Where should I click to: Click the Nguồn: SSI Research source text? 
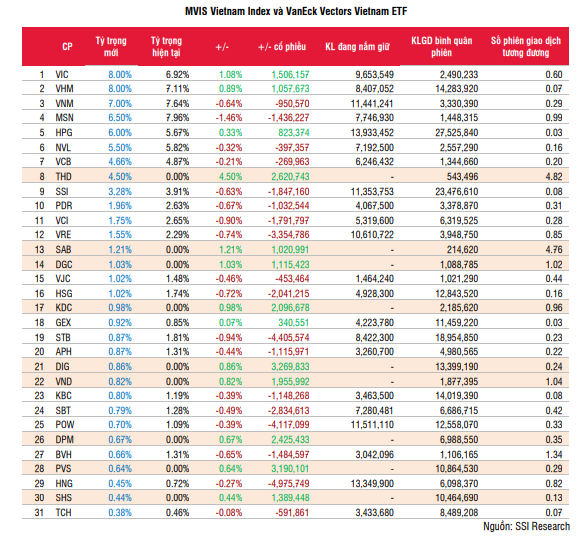pyautogui.click(x=526, y=526)
